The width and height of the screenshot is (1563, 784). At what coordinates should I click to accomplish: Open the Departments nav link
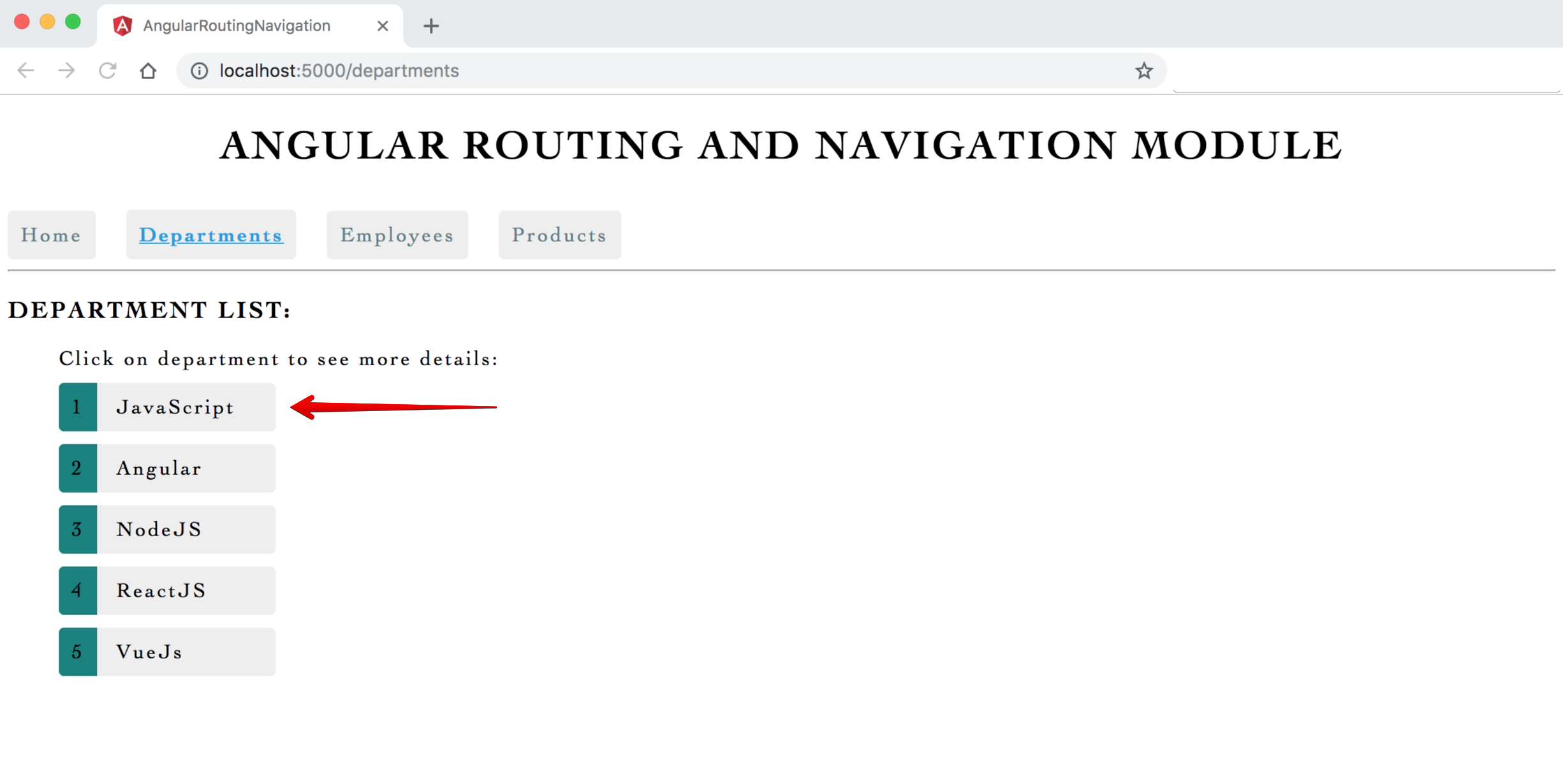(211, 235)
